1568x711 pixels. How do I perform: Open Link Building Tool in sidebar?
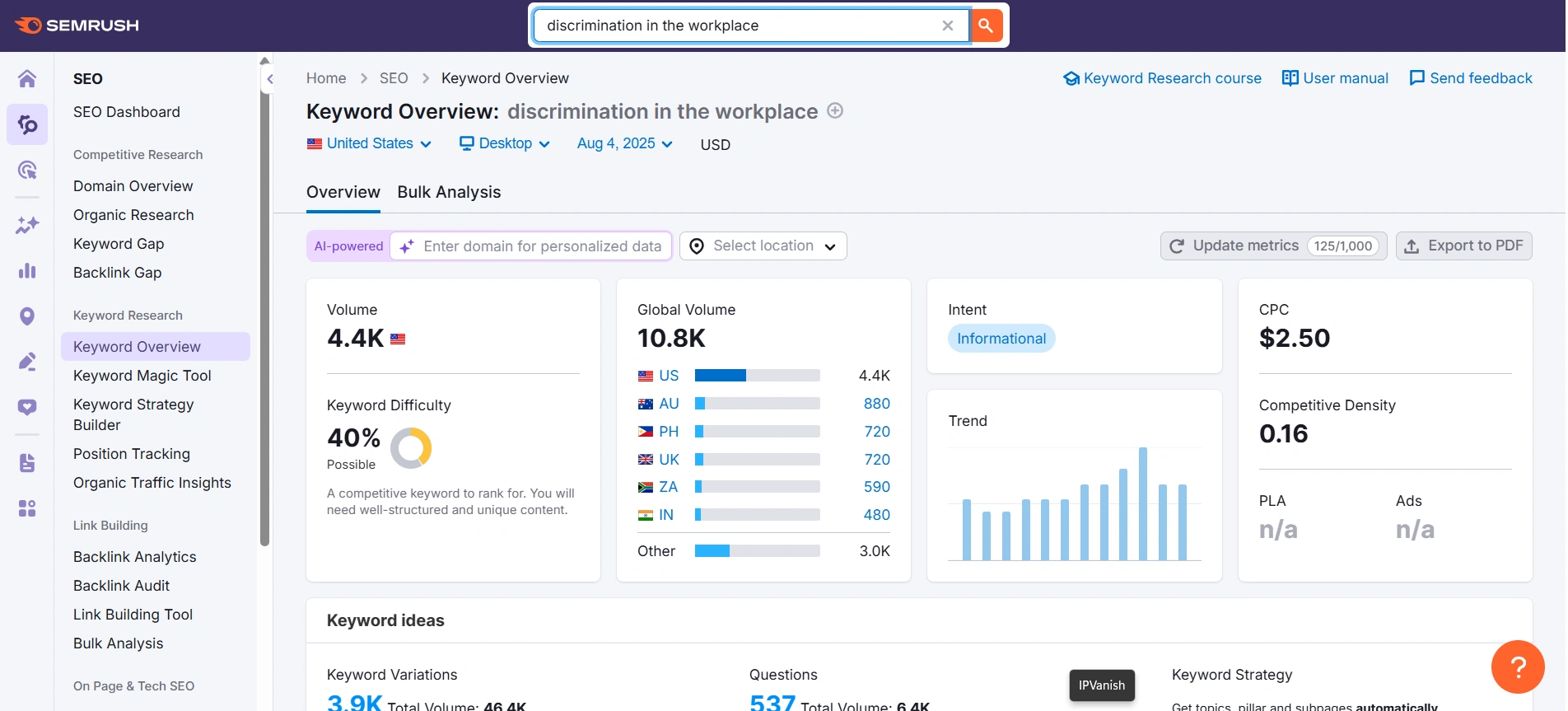[133, 615]
